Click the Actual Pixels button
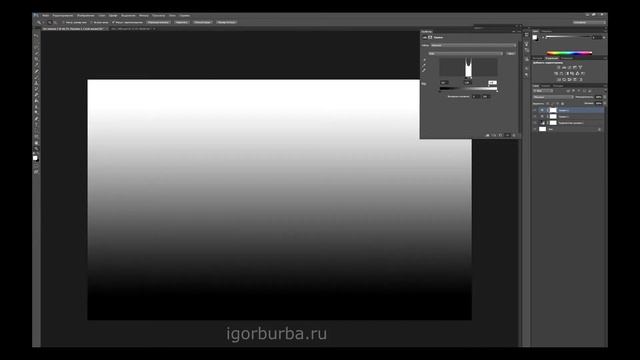This screenshot has width=640, height=360. pyautogui.click(x=158, y=22)
